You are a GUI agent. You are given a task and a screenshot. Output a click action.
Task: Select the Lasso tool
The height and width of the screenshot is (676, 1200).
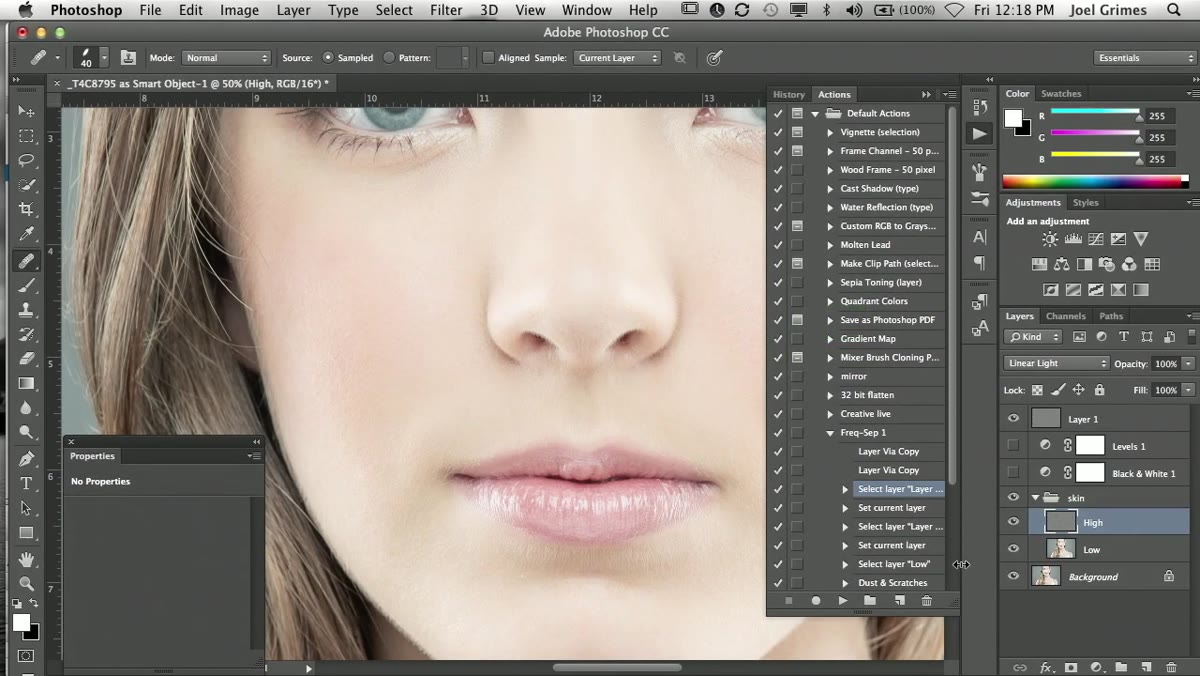click(x=27, y=160)
